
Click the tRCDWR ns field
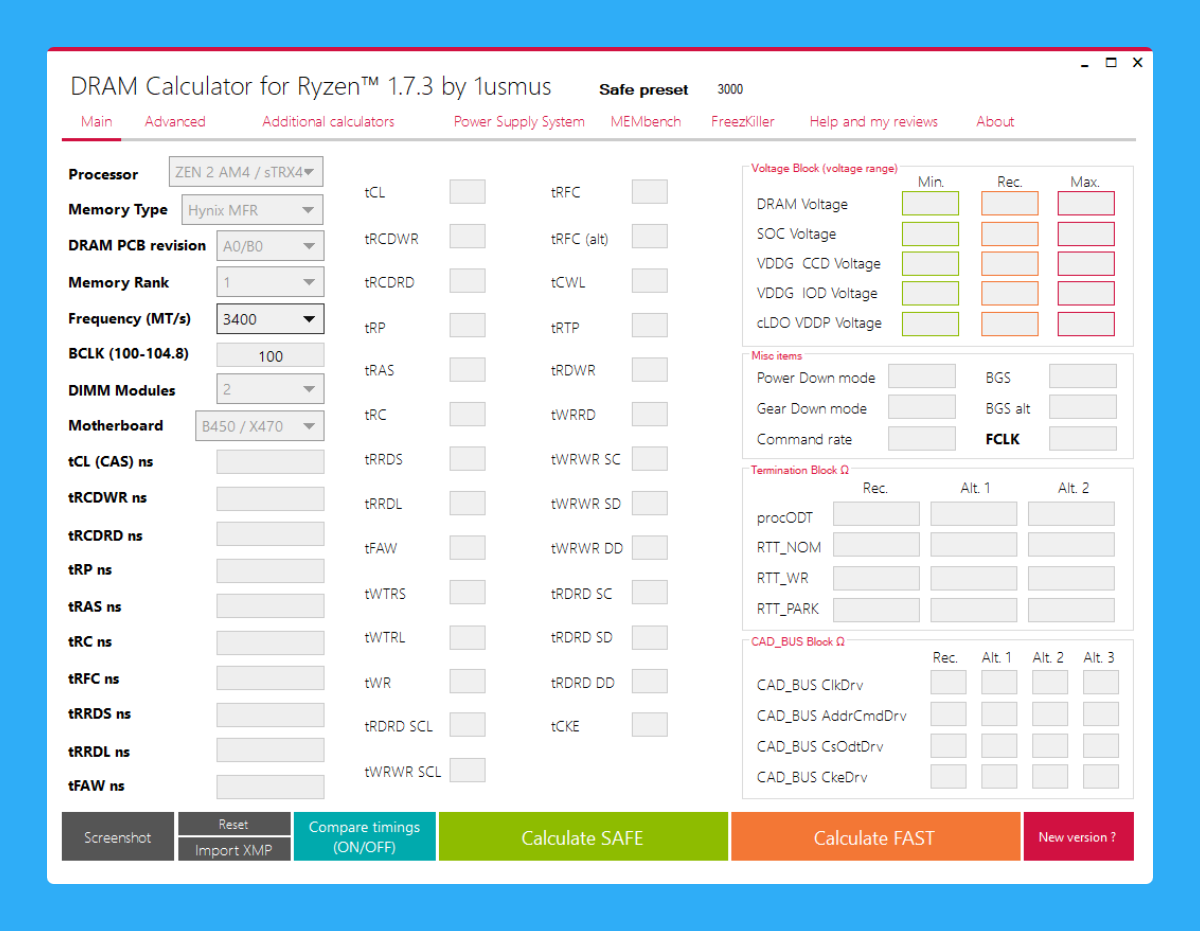pyautogui.click(x=270, y=498)
